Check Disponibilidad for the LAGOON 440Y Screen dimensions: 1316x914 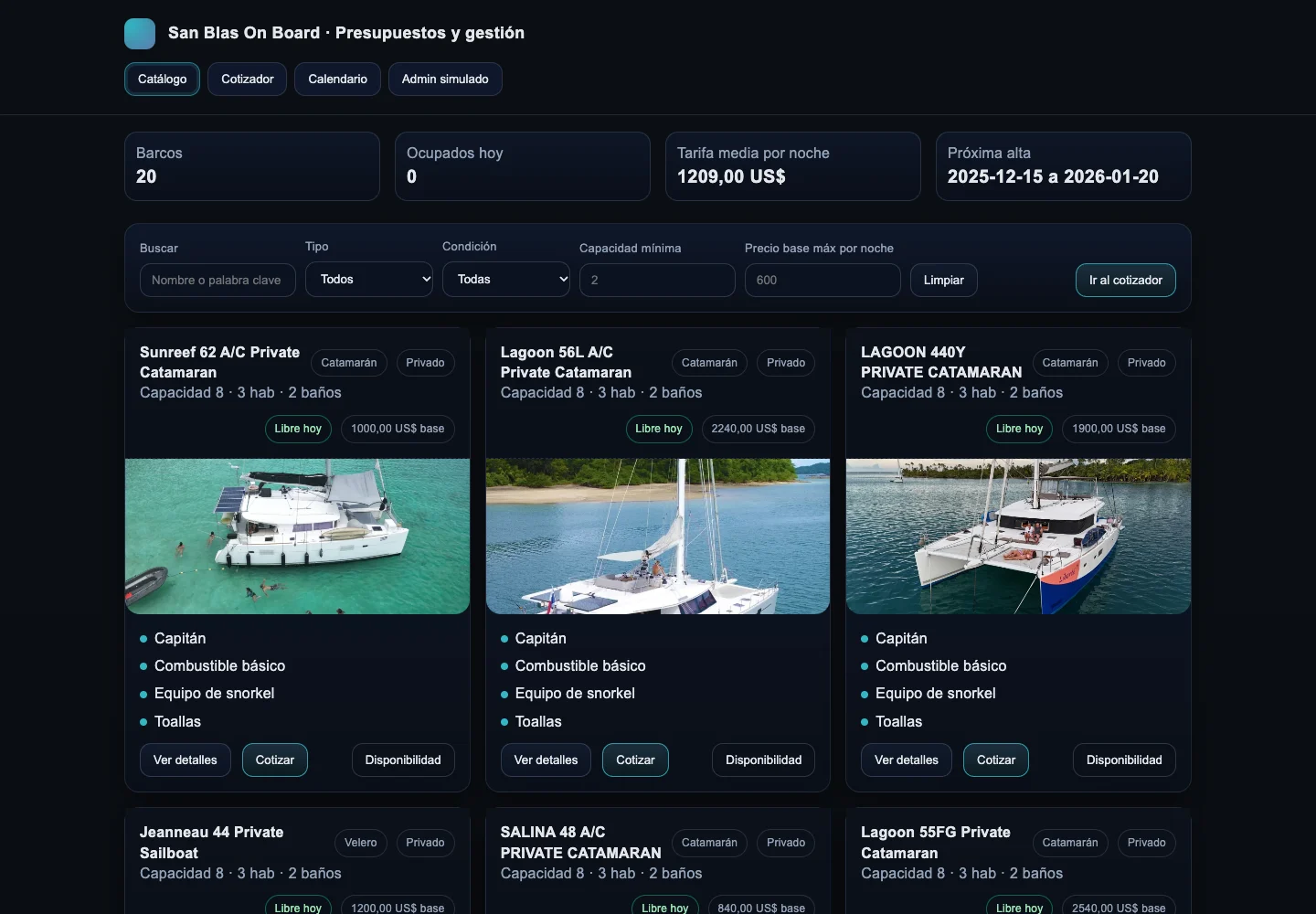pyautogui.click(x=1124, y=760)
